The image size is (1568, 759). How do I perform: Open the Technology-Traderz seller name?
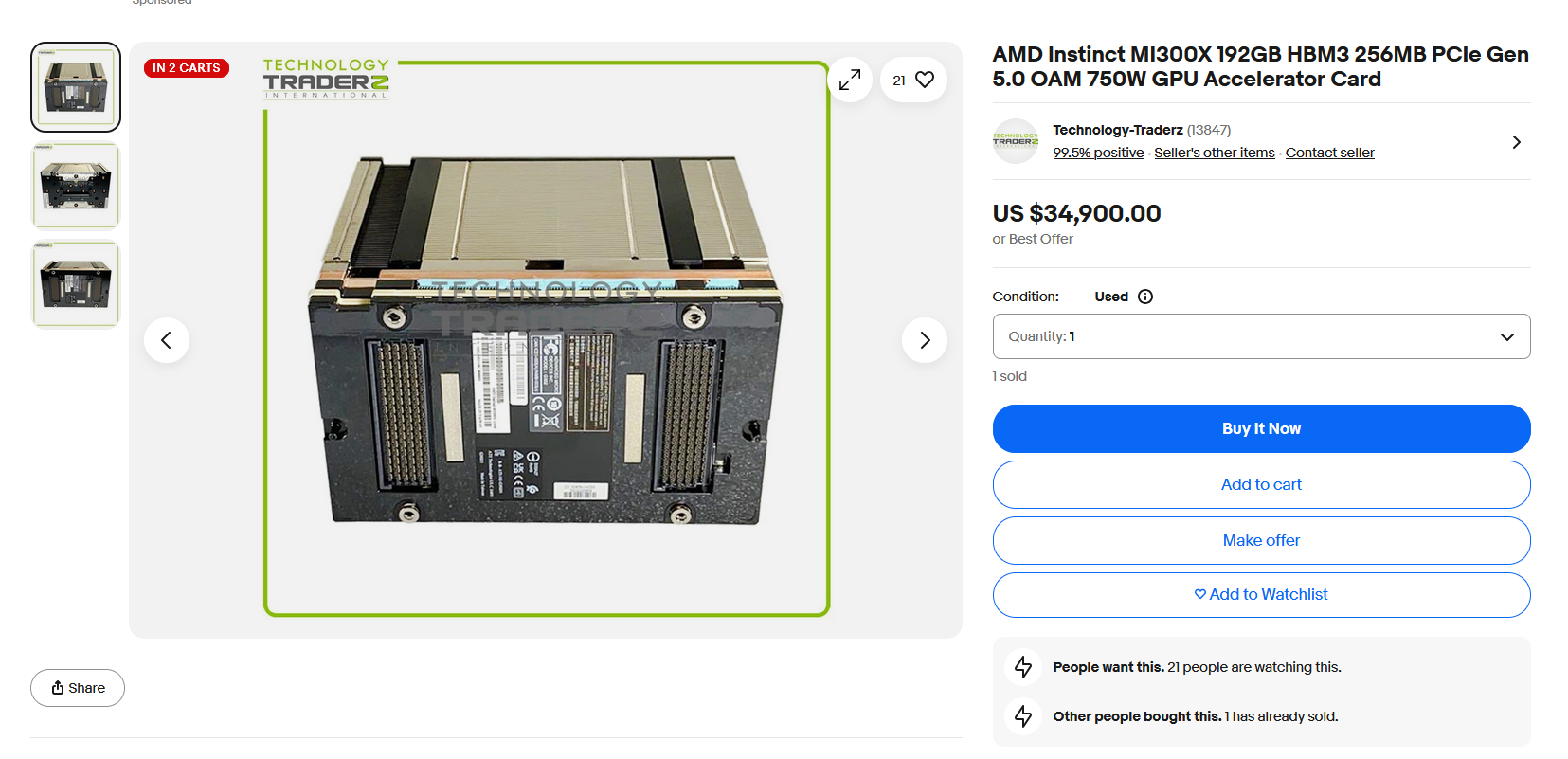point(1118,130)
